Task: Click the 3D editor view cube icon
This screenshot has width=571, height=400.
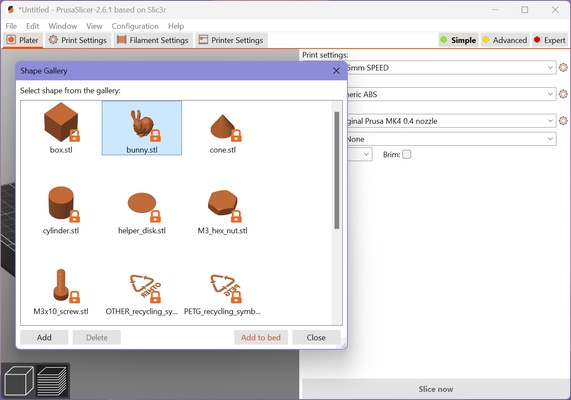Action: [x=19, y=381]
